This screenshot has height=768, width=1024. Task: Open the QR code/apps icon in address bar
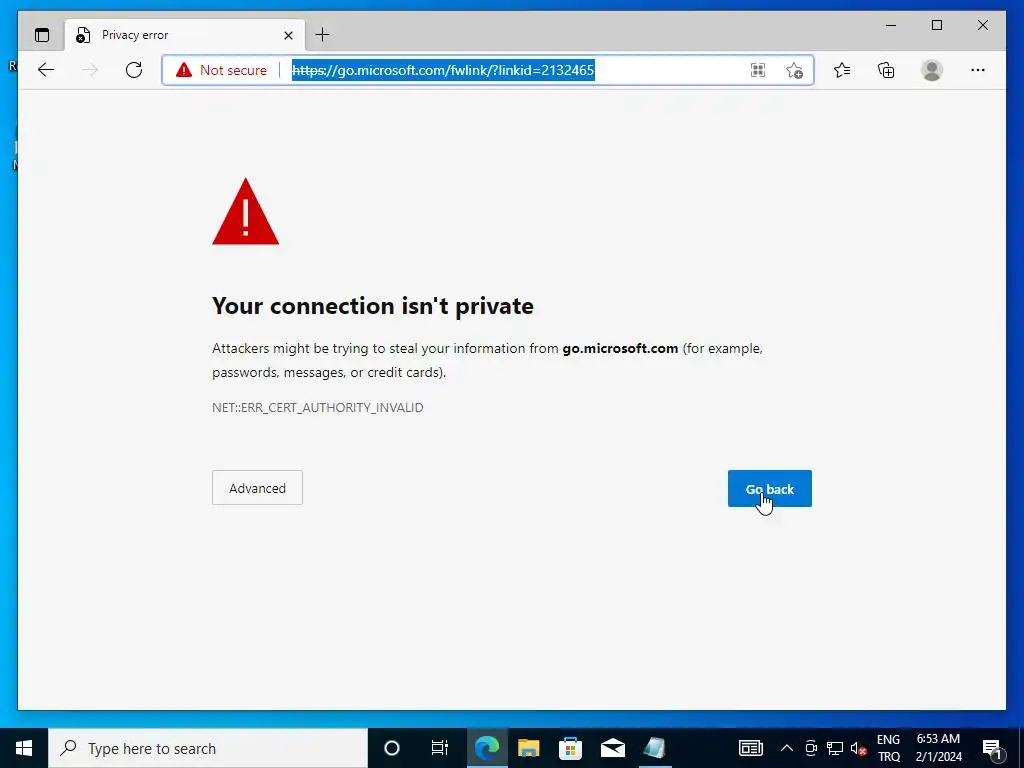pyautogui.click(x=758, y=70)
